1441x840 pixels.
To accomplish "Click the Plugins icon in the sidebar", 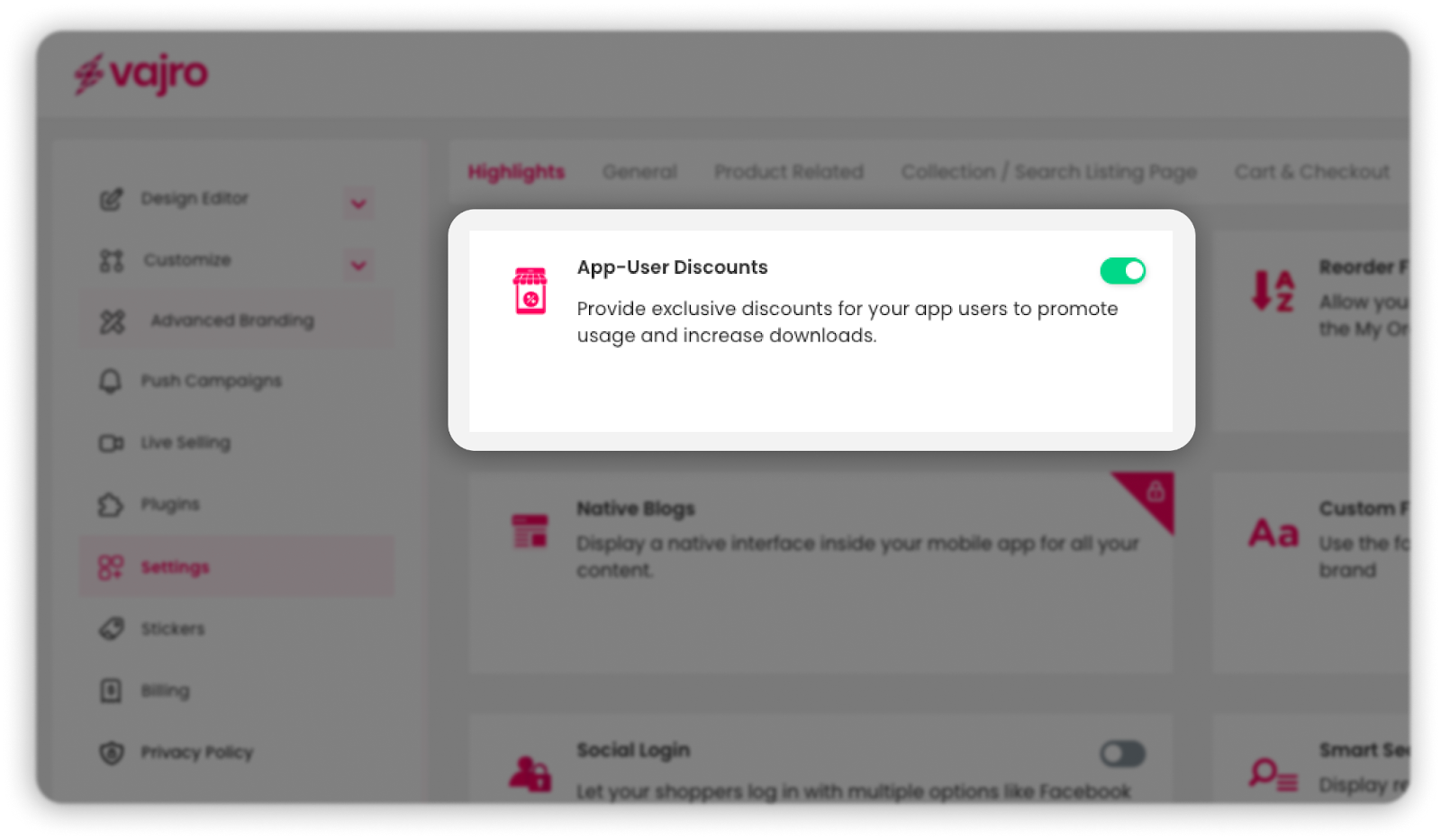I will pos(112,504).
